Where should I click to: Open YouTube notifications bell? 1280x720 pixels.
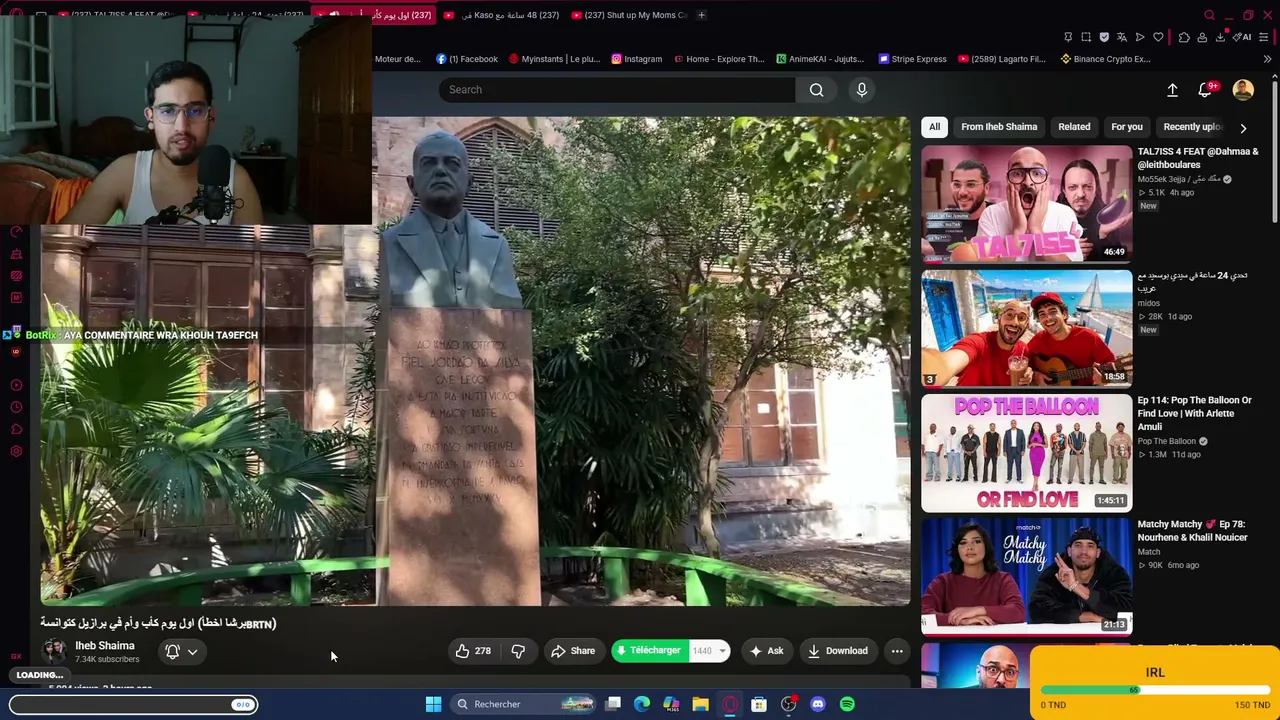pos(1205,90)
